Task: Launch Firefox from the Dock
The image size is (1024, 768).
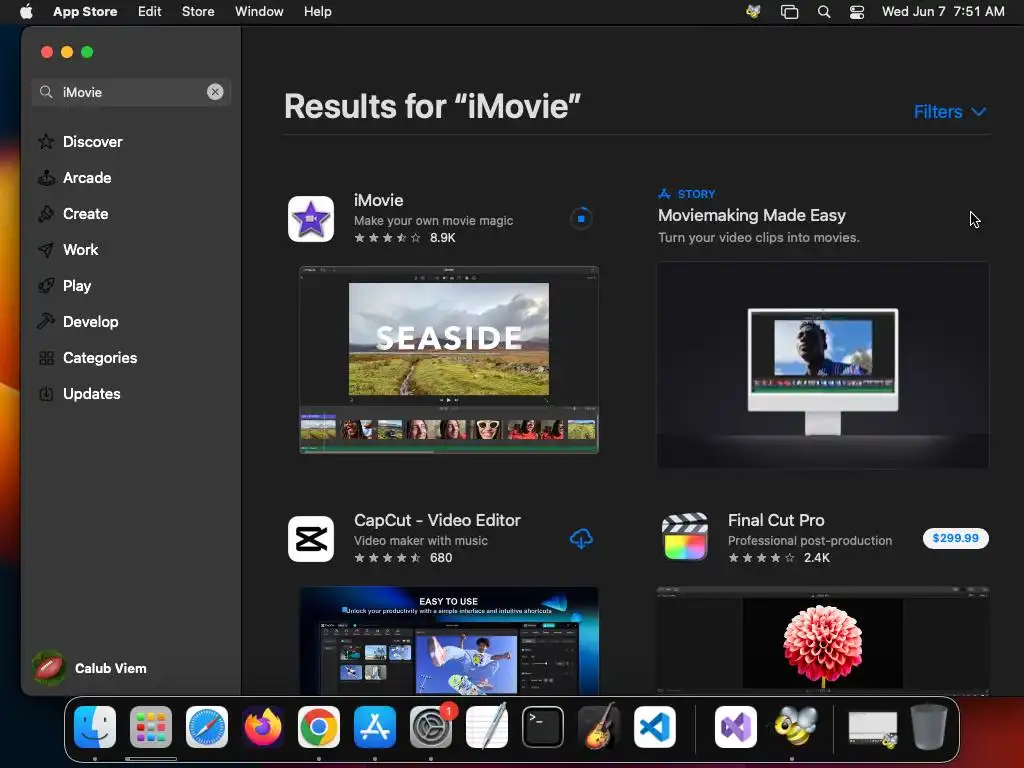Action: tap(263, 727)
